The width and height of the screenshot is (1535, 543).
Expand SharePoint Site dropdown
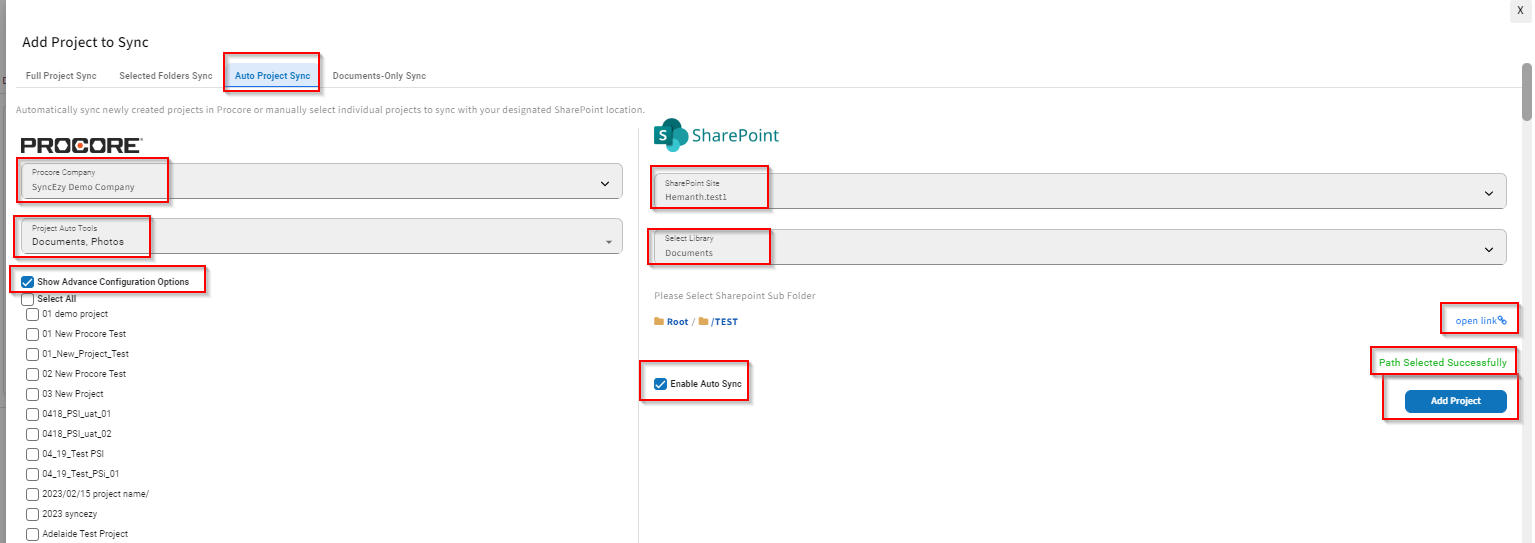pos(1080,192)
